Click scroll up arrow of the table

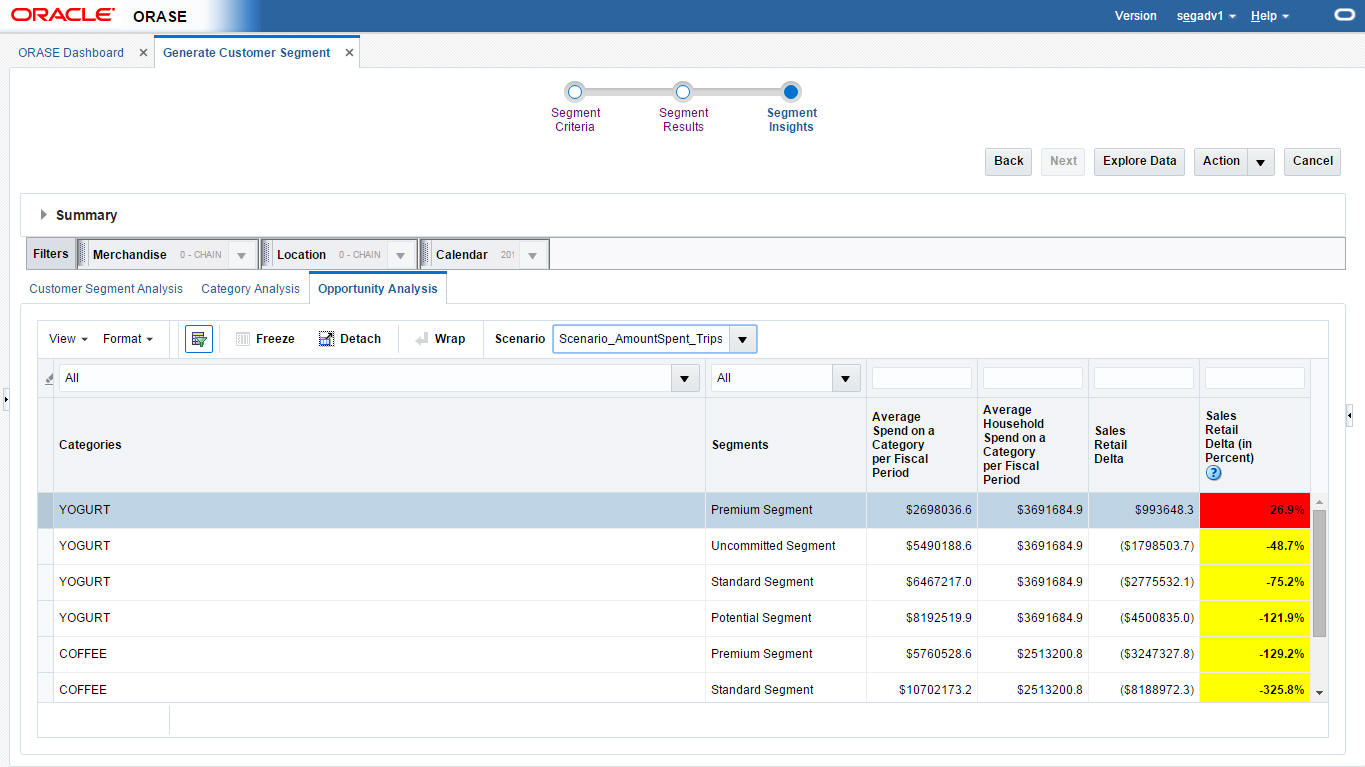tap(1319, 502)
